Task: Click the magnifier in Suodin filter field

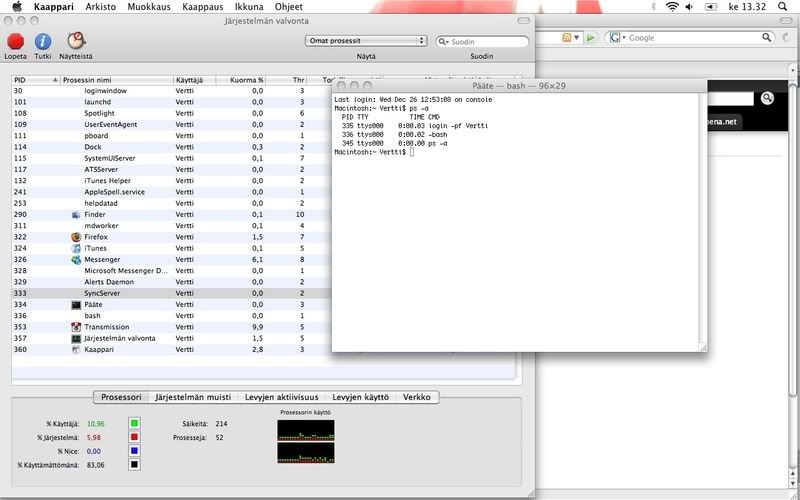Action: tap(442, 42)
